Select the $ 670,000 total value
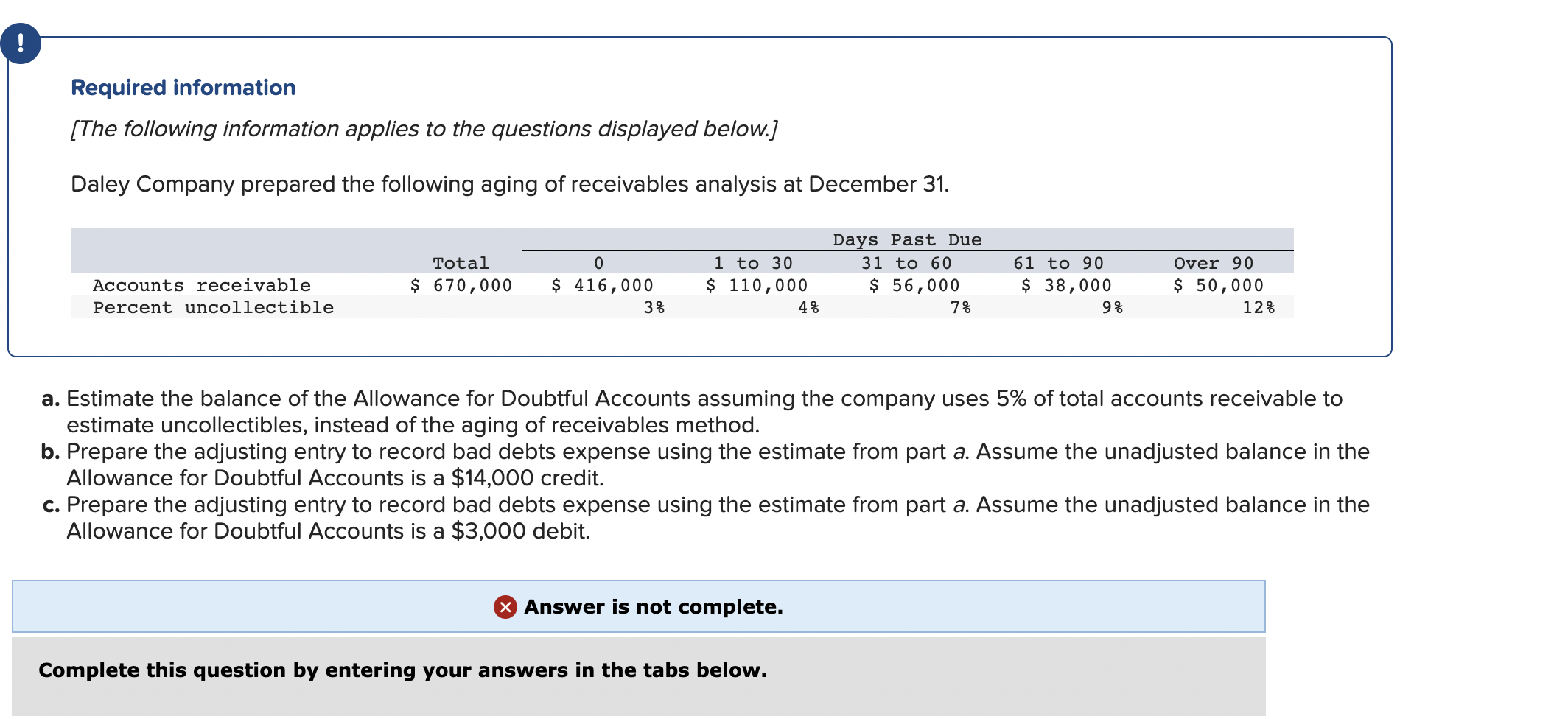The width and height of the screenshot is (1568, 719). click(460, 285)
